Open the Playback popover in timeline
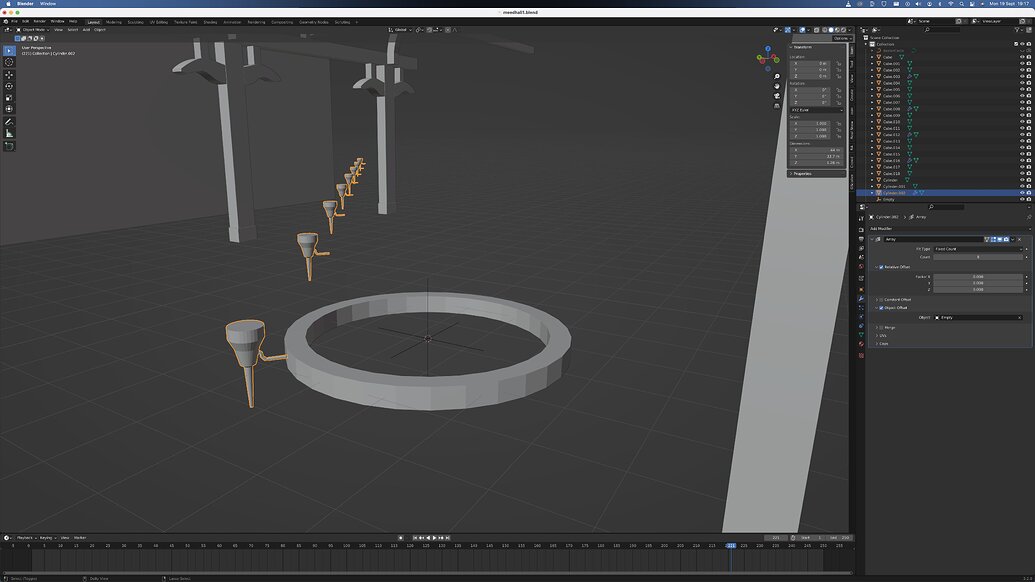The height and width of the screenshot is (582, 1035). (26, 538)
